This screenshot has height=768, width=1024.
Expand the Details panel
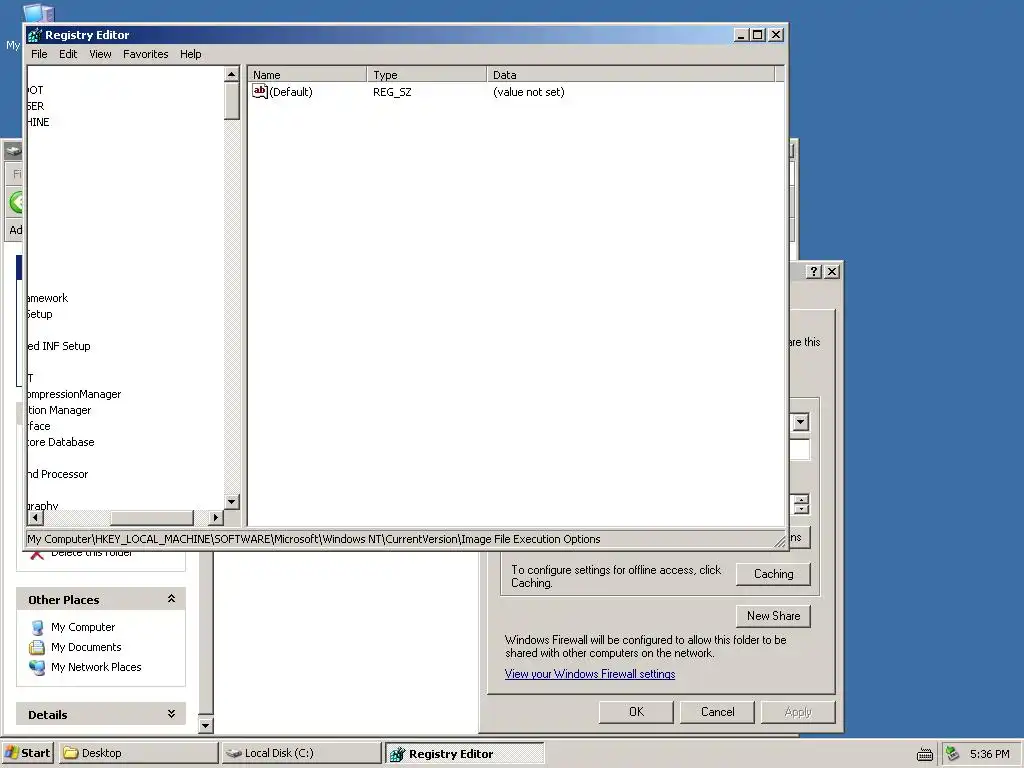coord(171,714)
